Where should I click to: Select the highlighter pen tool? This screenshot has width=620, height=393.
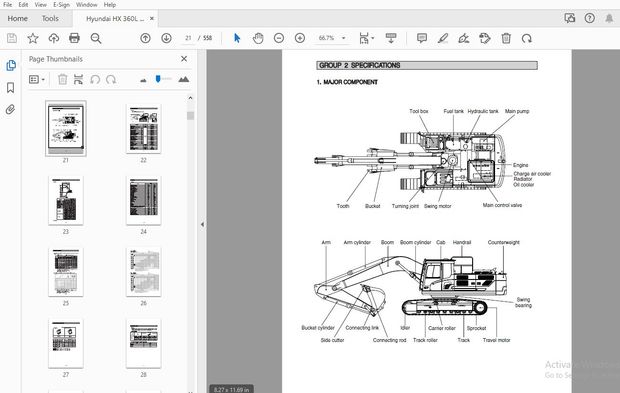(443, 38)
